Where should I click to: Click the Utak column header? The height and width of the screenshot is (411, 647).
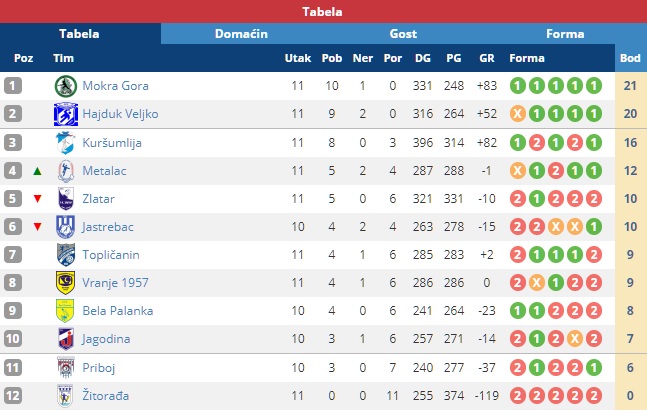click(x=297, y=58)
